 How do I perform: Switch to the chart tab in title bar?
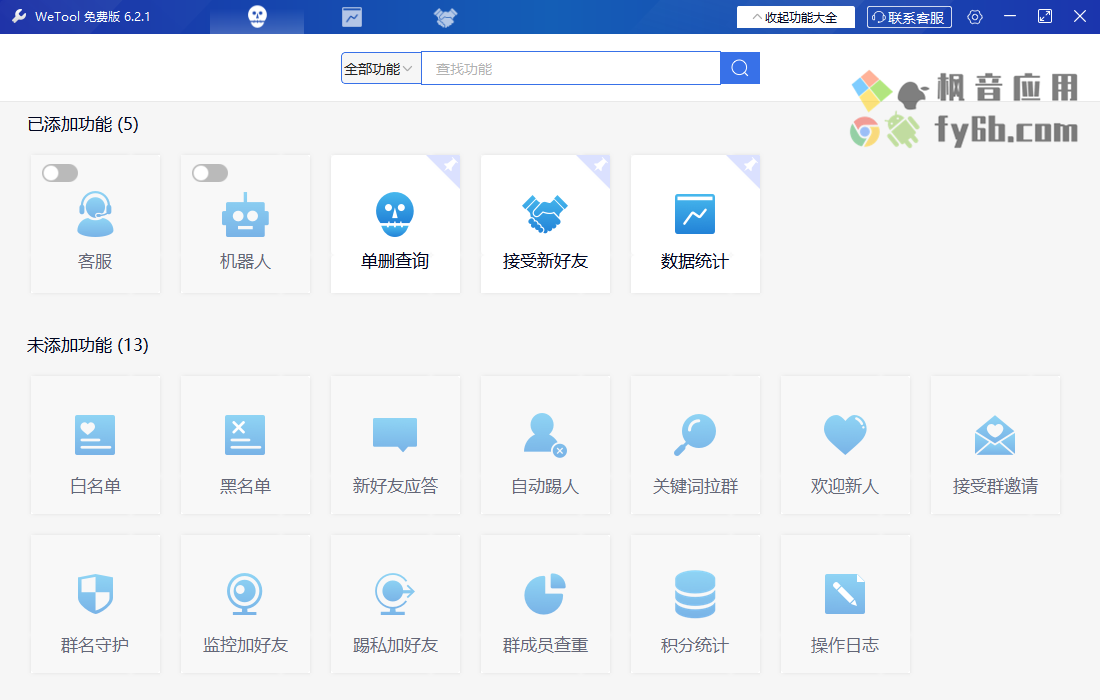[x=352, y=17]
